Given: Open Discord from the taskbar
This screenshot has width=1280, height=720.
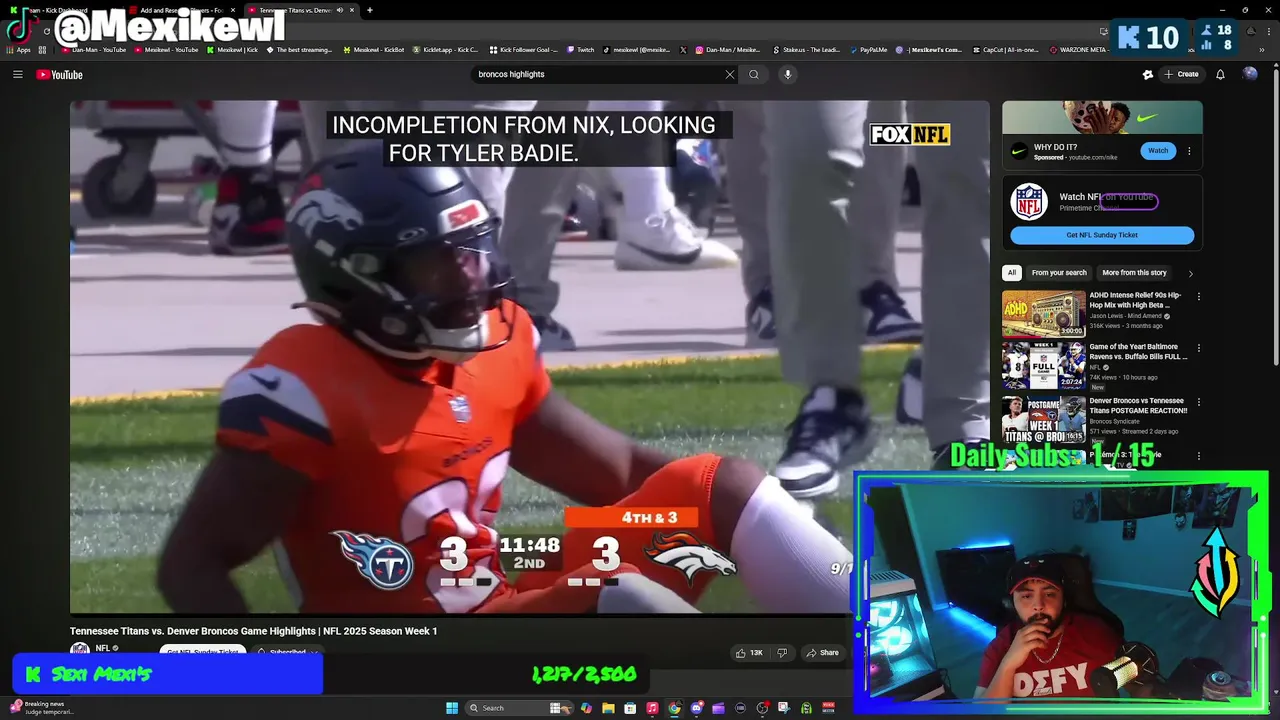Looking at the screenshot, I should coord(697,708).
